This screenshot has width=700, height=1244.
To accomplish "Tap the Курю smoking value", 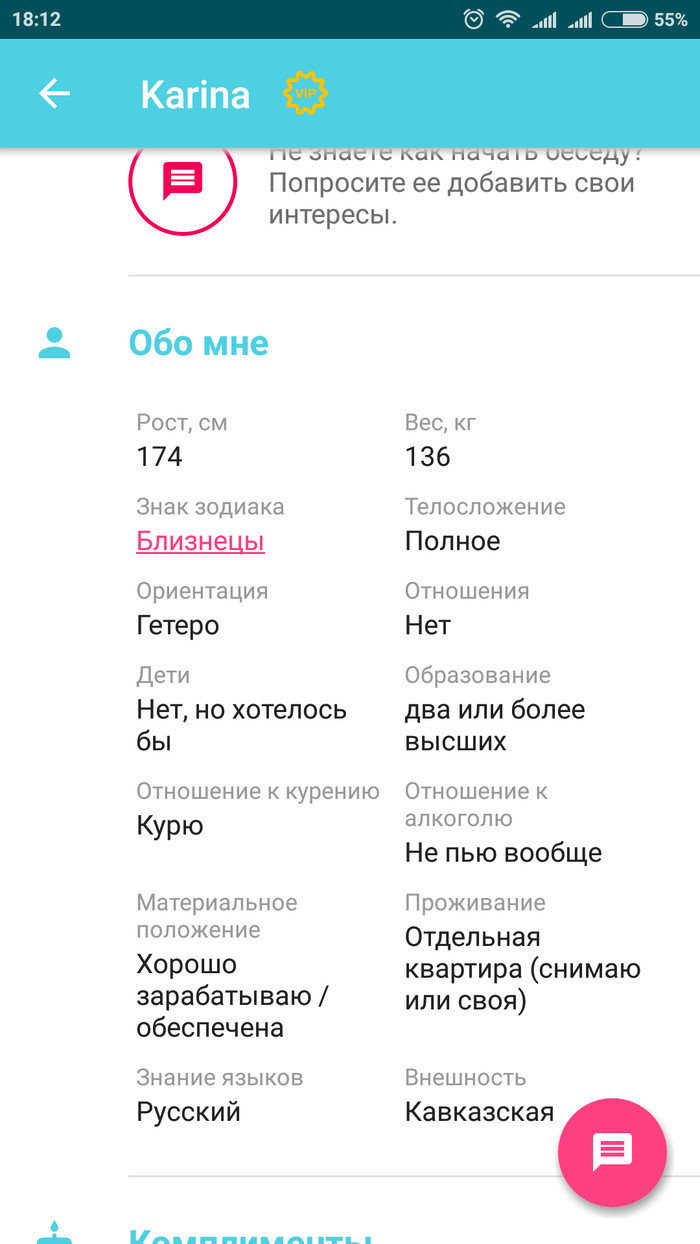I will pyautogui.click(x=169, y=826).
